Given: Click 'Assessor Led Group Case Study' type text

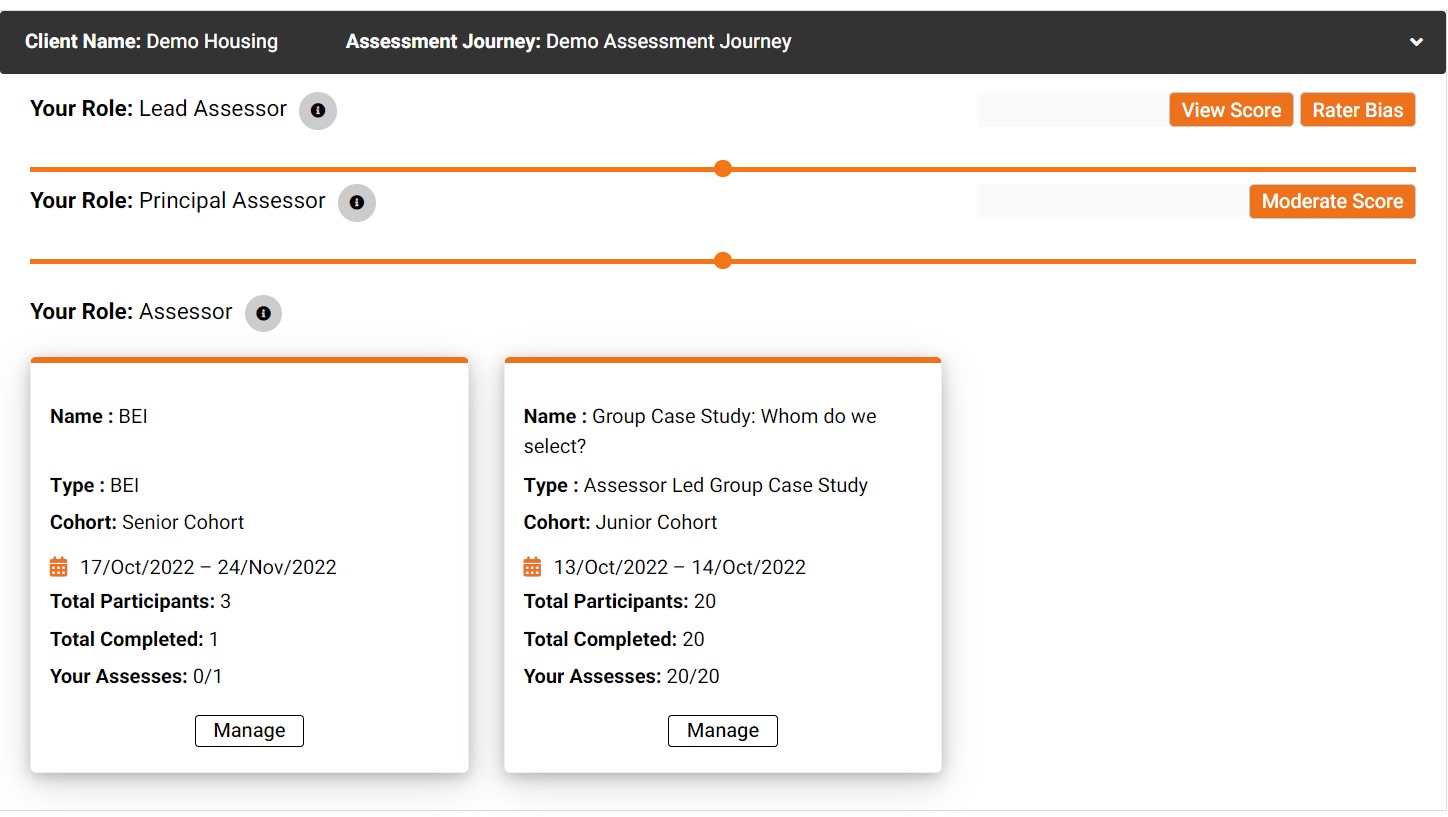Looking at the screenshot, I should [726, 486].
